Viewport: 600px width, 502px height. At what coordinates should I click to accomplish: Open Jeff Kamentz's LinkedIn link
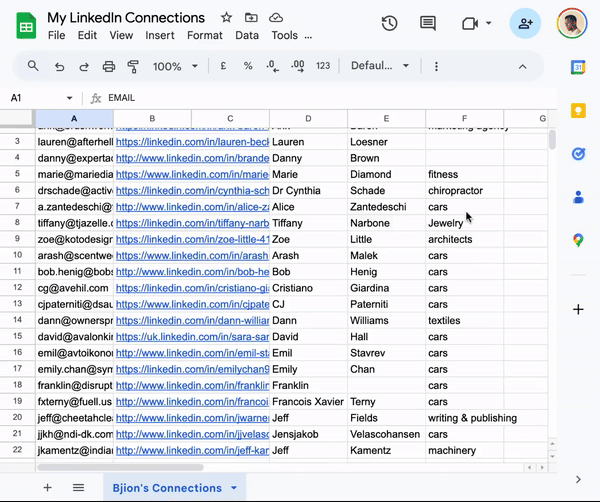pos(192,451)
